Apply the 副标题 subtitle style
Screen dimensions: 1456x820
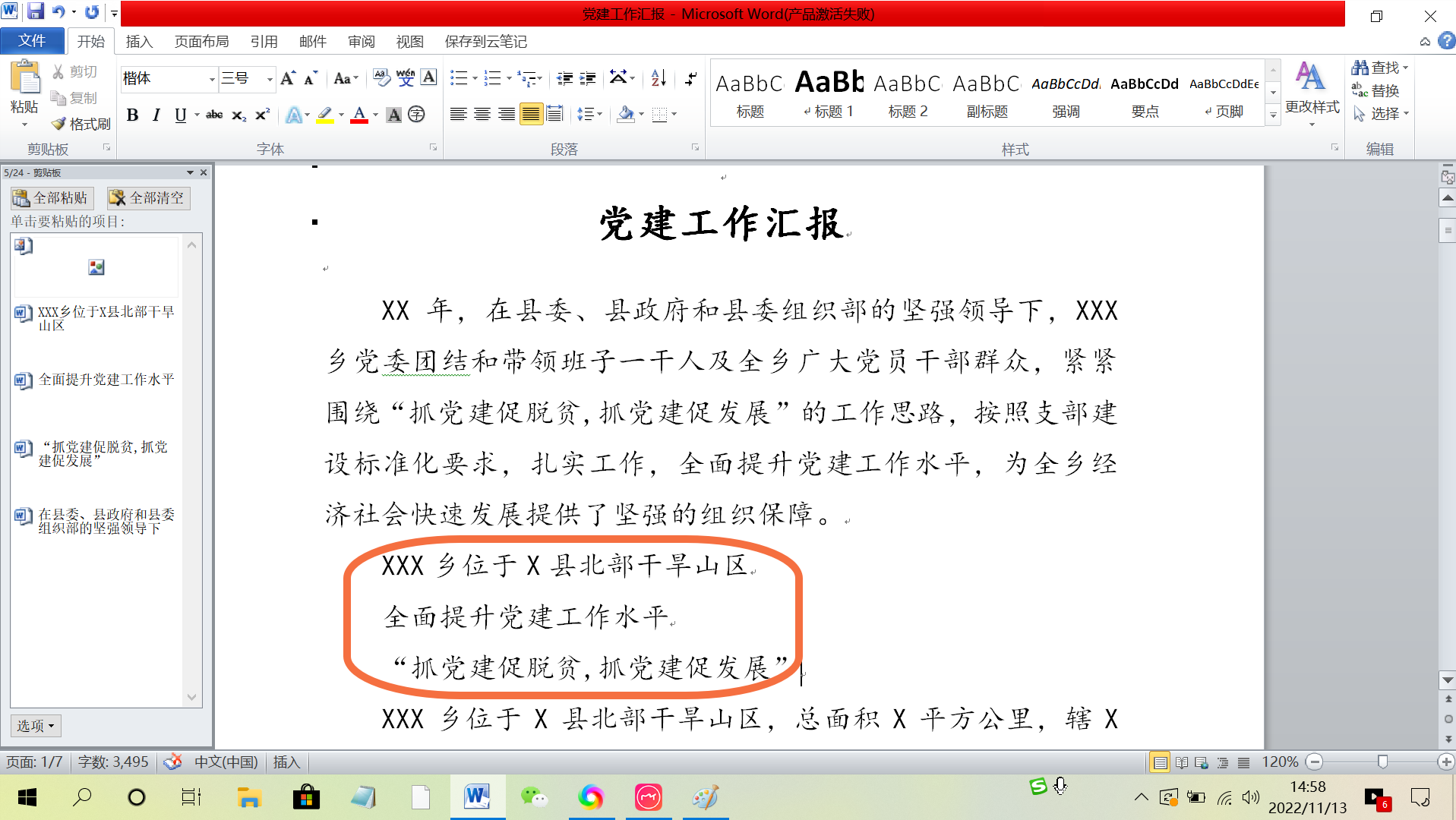tap(987, 93)
